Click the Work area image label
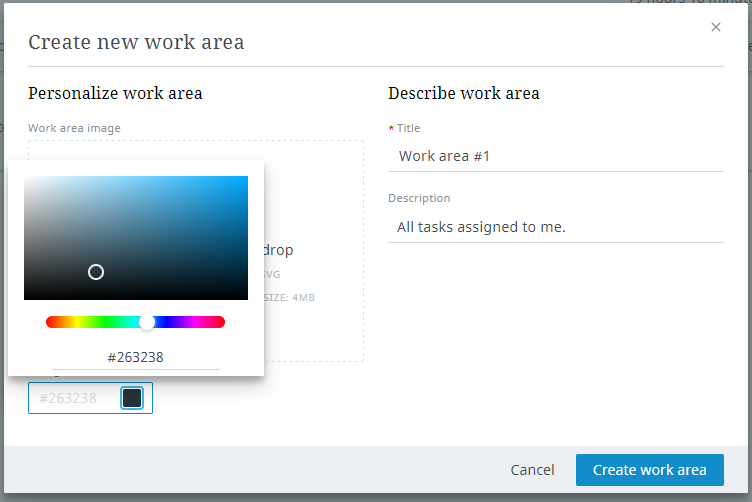 pos(74,128)
